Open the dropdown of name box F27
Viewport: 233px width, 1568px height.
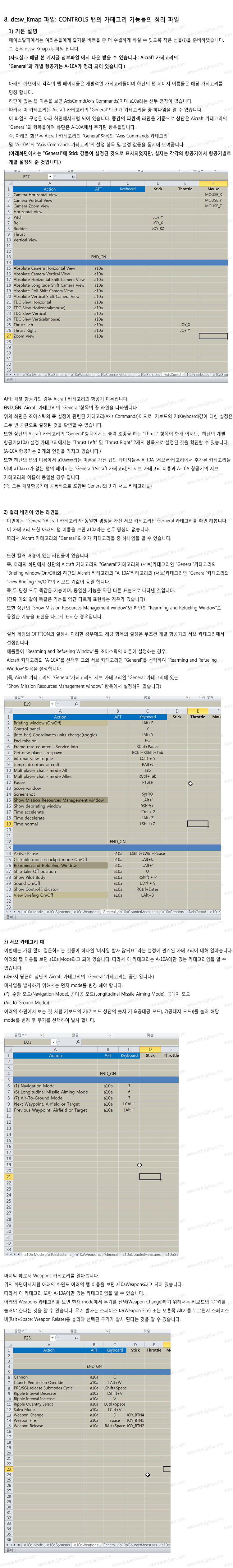click(x=51, y=177)
